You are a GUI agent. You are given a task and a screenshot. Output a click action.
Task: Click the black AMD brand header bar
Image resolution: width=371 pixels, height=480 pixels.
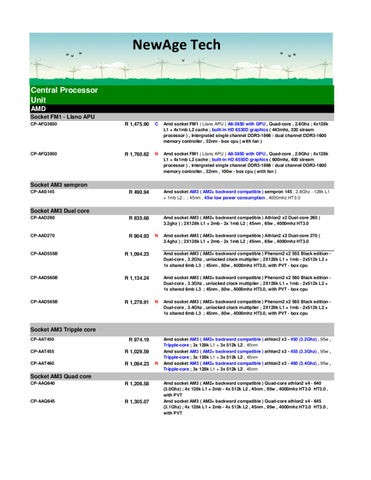pyautogui.click(x=182, y=109)
